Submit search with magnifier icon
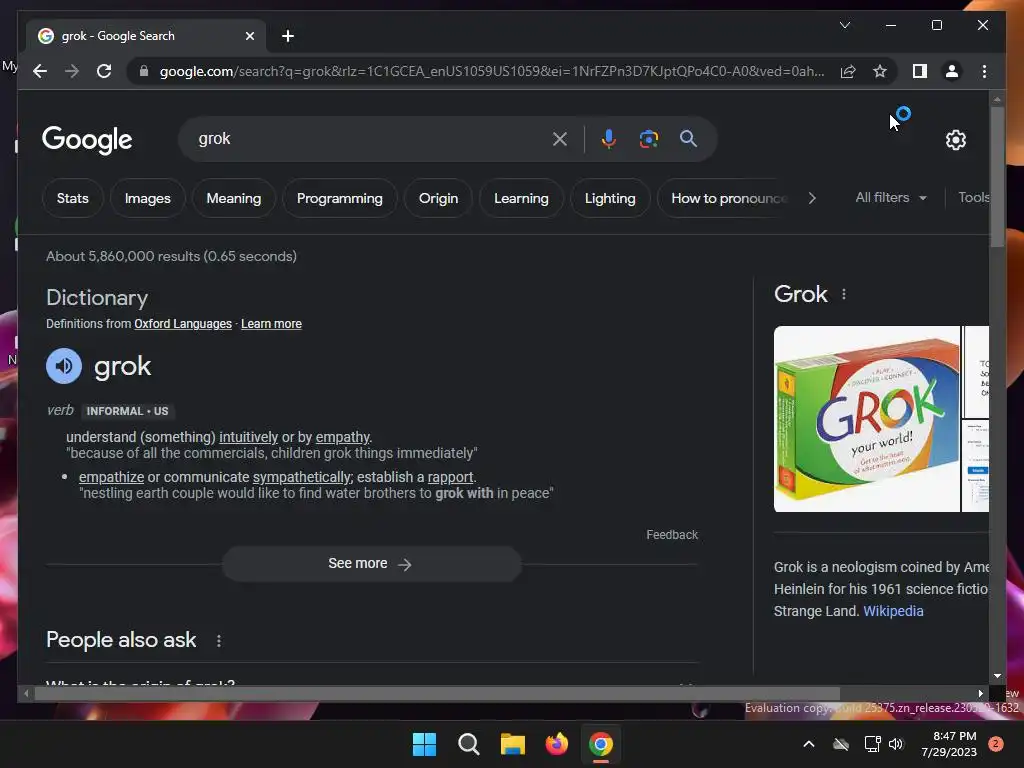The height and width of the screenshot is (768, 1024). point(688,138)
